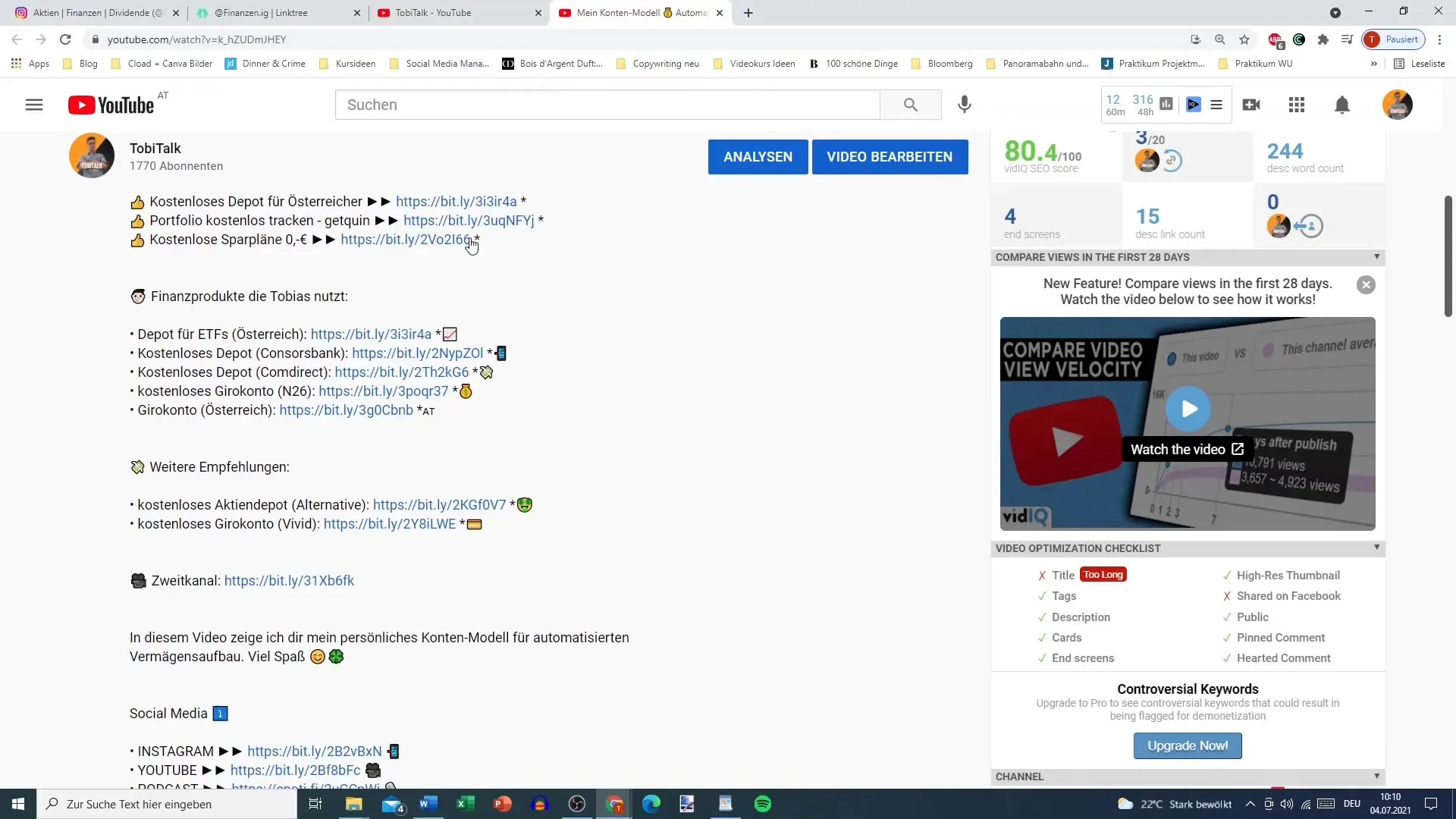
Task: Click into the Suchen search field
Action: click(x=607, y=105)
